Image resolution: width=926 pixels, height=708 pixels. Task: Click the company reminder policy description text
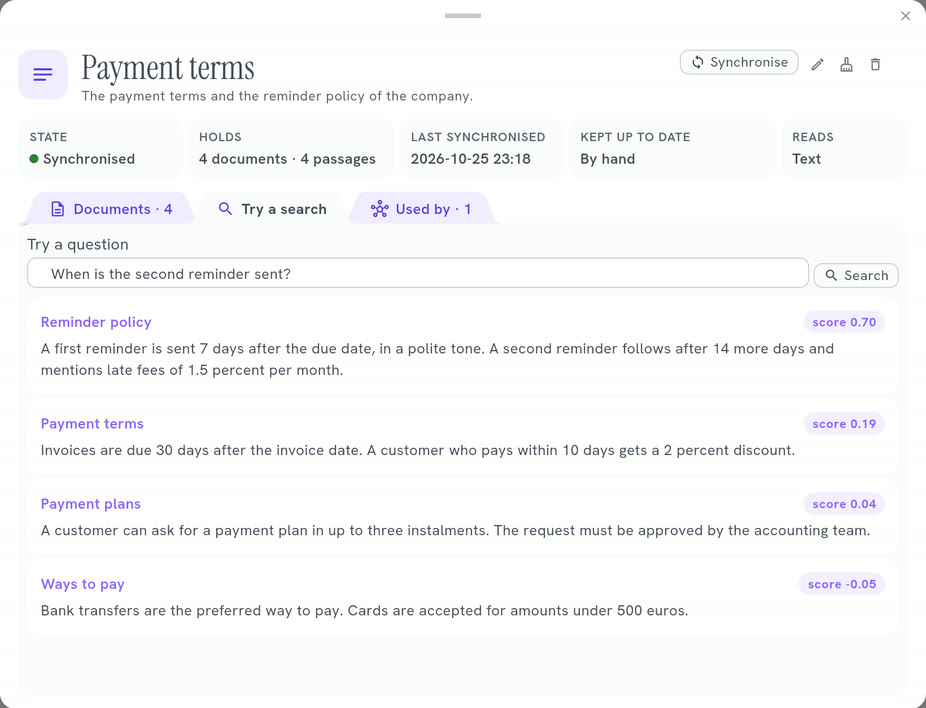[x=277, y=96]
